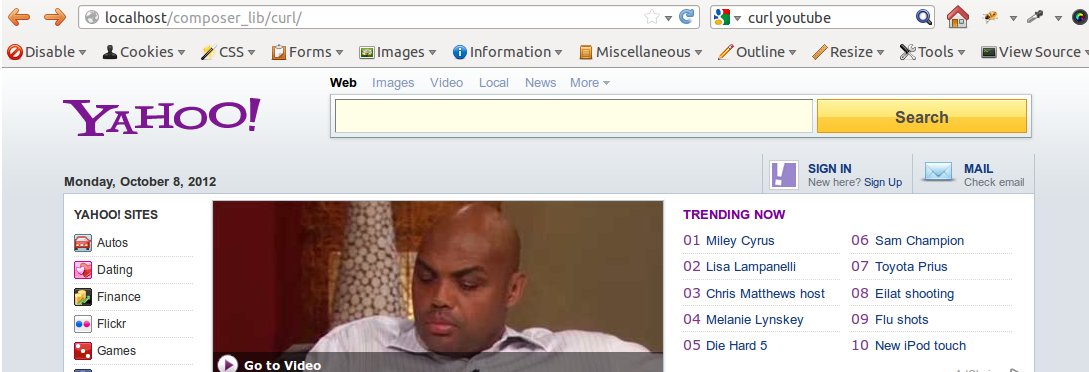Open trending topic Eilat shooting

(x=915, y=294)
